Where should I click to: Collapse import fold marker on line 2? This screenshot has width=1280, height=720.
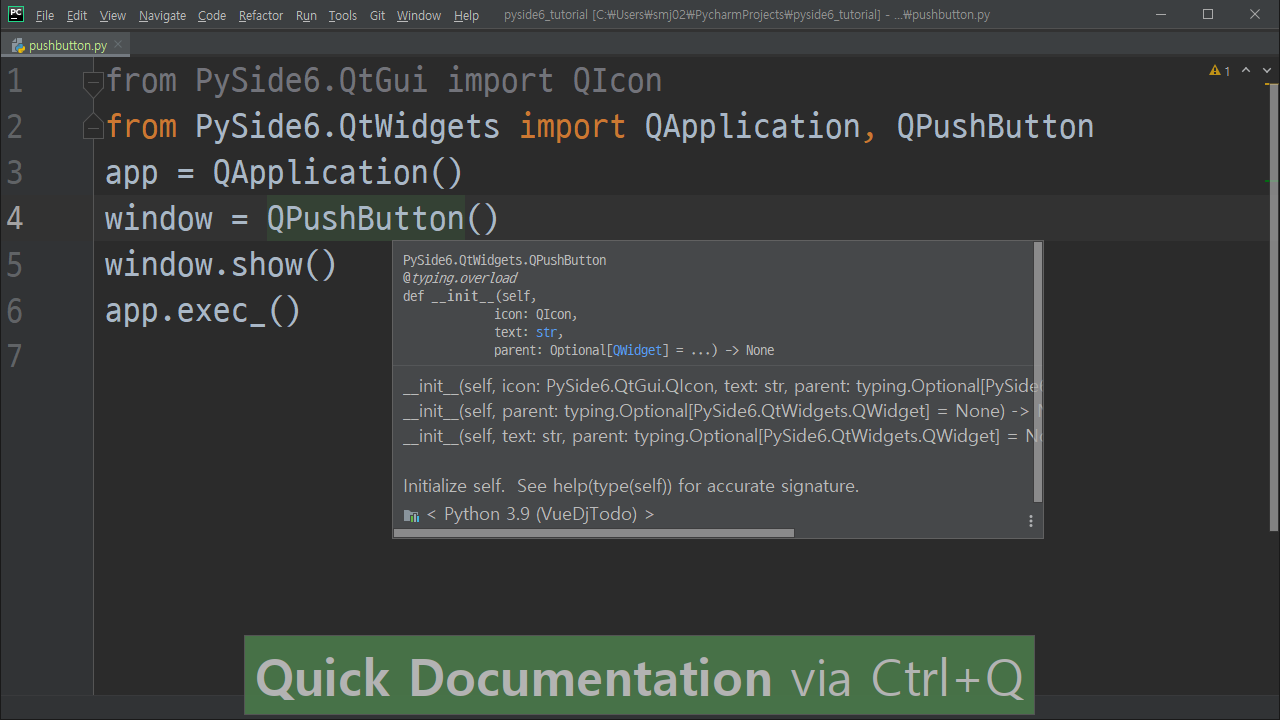click(93, 125)
